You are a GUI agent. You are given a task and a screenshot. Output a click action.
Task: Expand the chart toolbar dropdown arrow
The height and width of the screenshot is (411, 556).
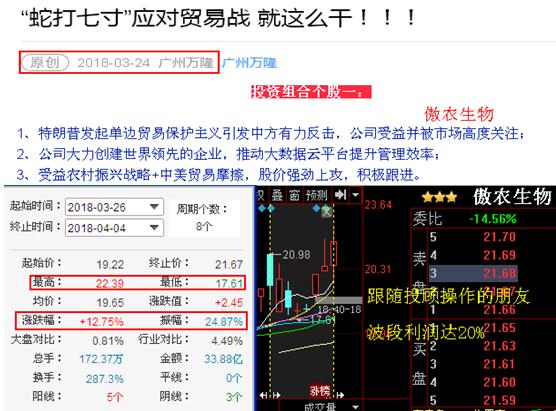355,195
